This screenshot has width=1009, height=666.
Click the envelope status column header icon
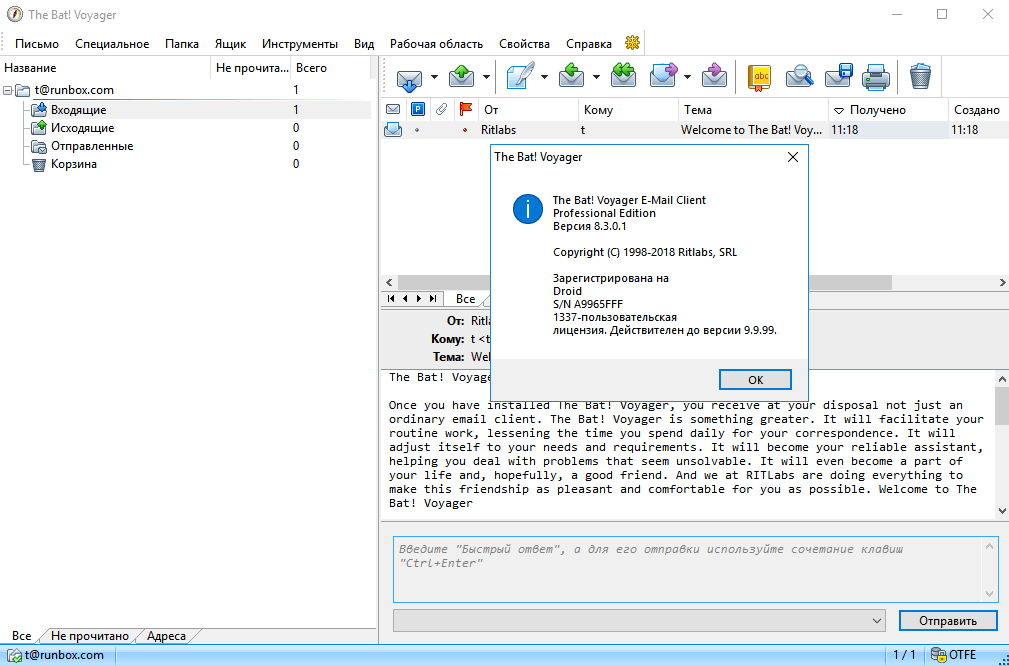click(393, 109)
